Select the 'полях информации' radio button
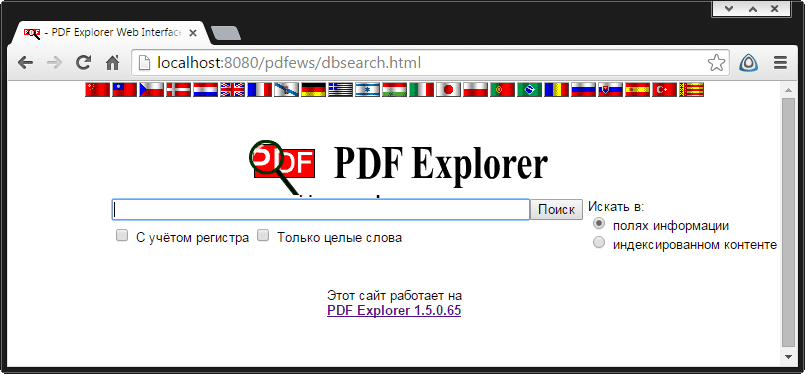 pyautogui.click(x=599, y=223)
